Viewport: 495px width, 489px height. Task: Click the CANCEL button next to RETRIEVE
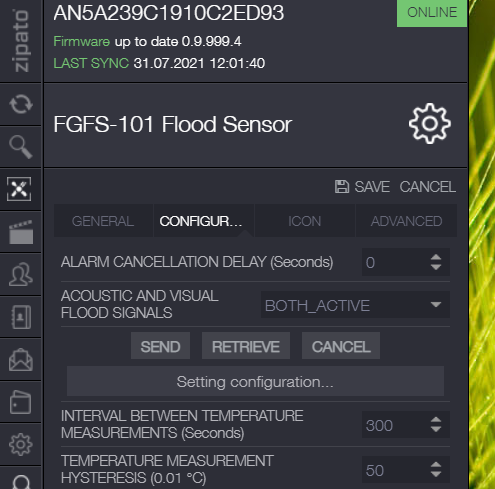click(341, 346)
